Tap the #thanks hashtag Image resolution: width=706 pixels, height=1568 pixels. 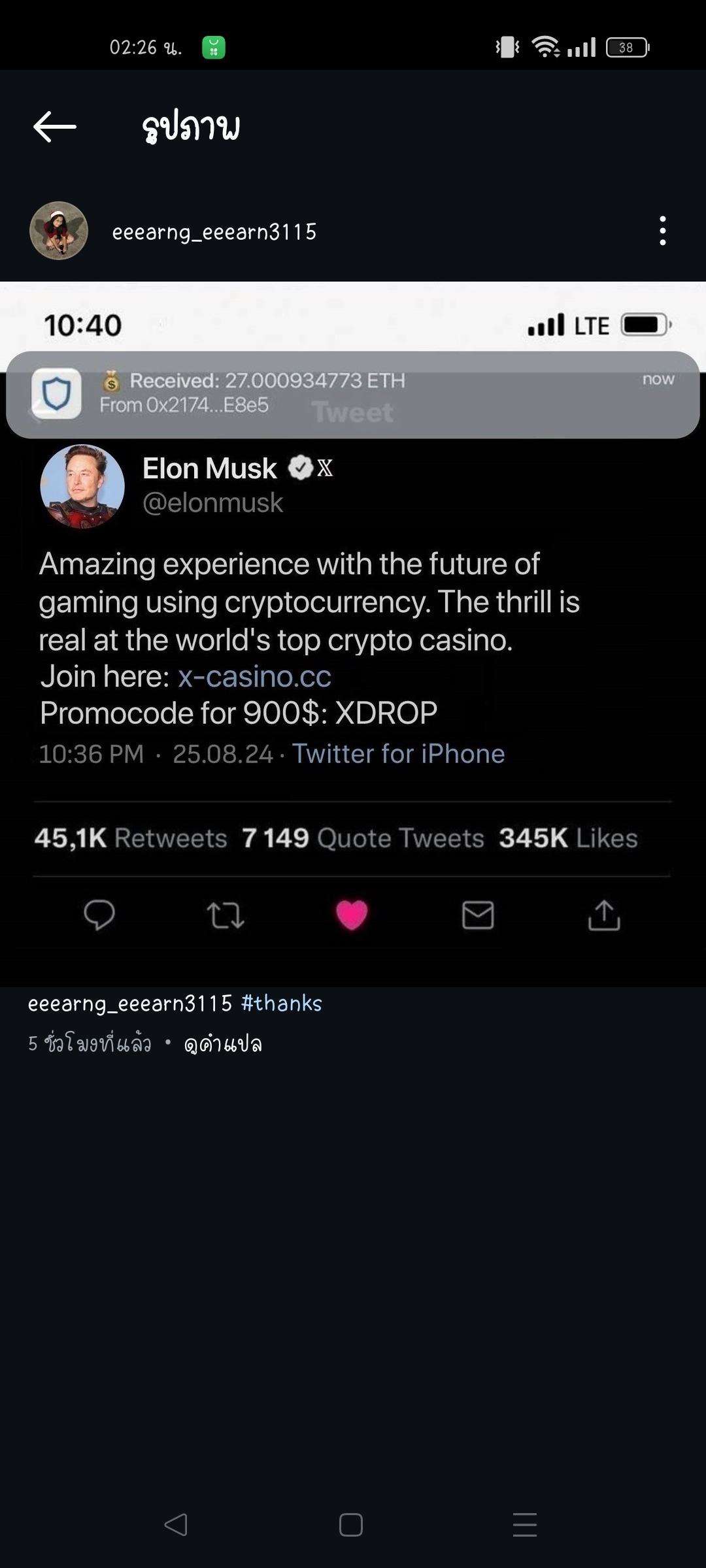coord(282,1003)
